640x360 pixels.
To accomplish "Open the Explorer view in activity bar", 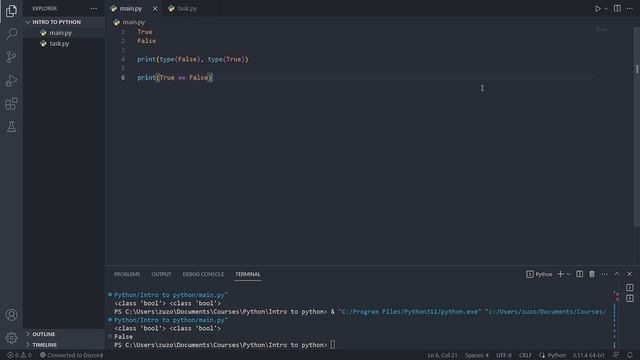I will click(11, 11).
